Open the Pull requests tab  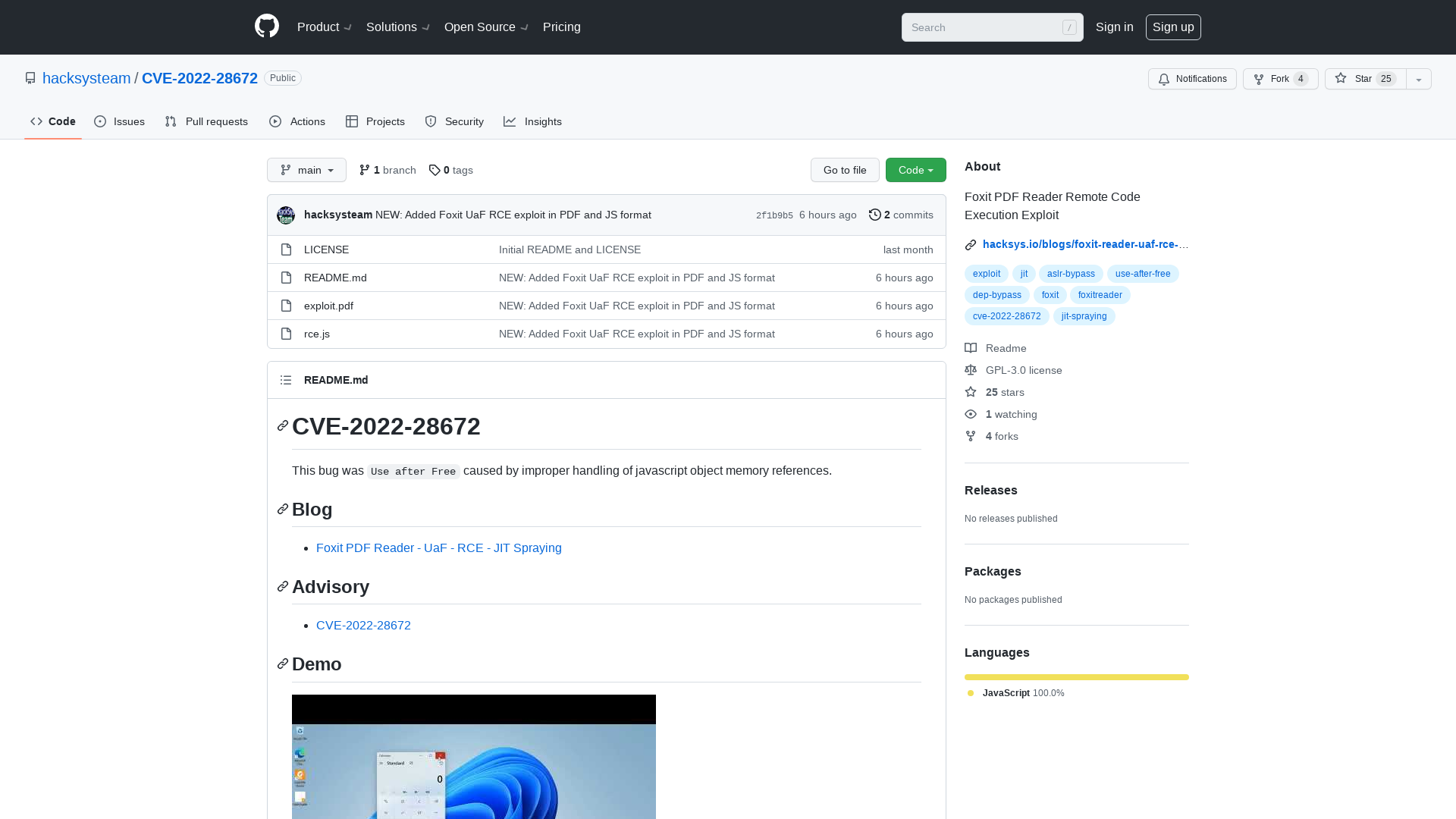[x=206, y=121]
